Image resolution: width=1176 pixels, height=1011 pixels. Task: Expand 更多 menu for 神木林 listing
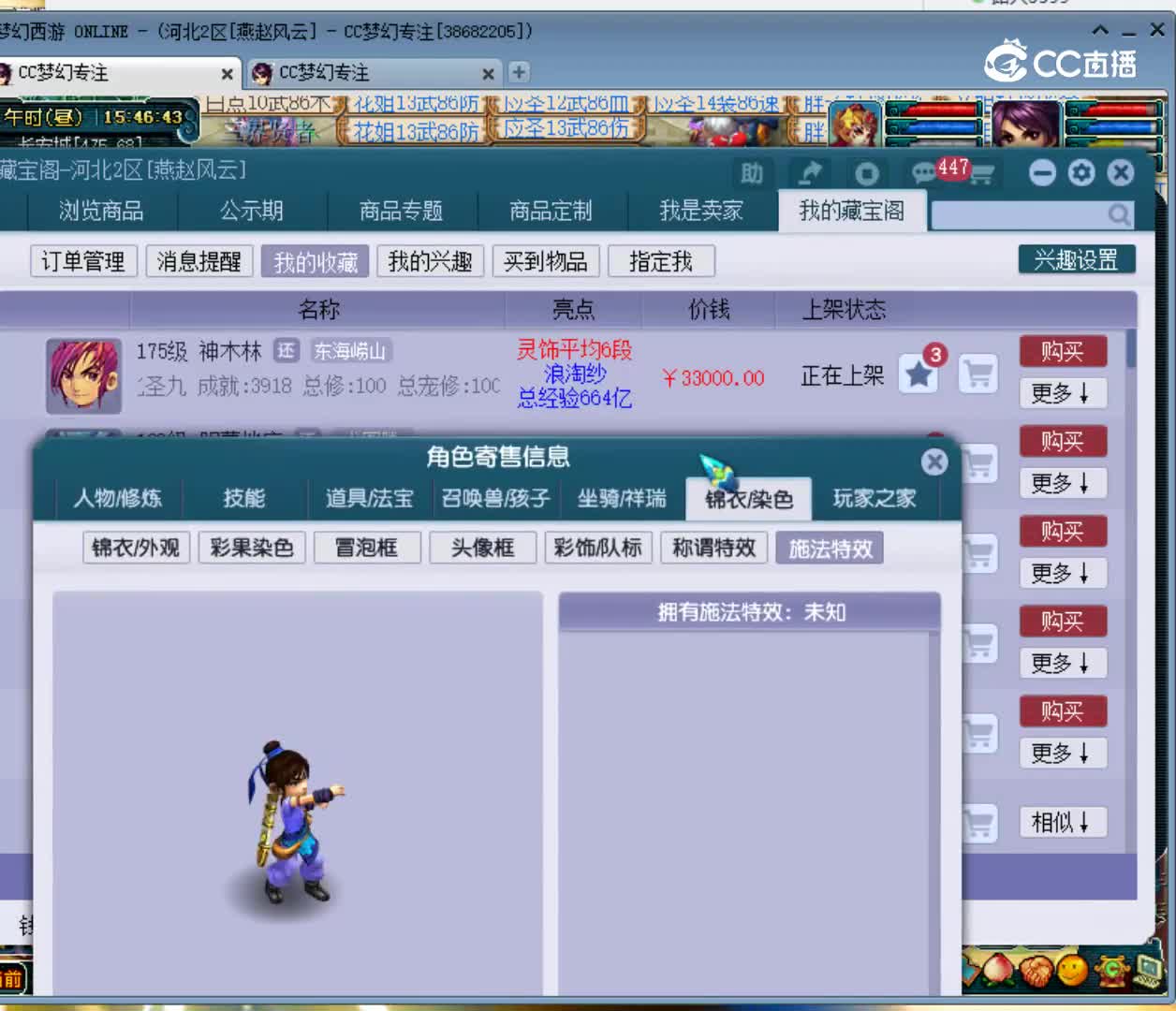click(1063, 393)
